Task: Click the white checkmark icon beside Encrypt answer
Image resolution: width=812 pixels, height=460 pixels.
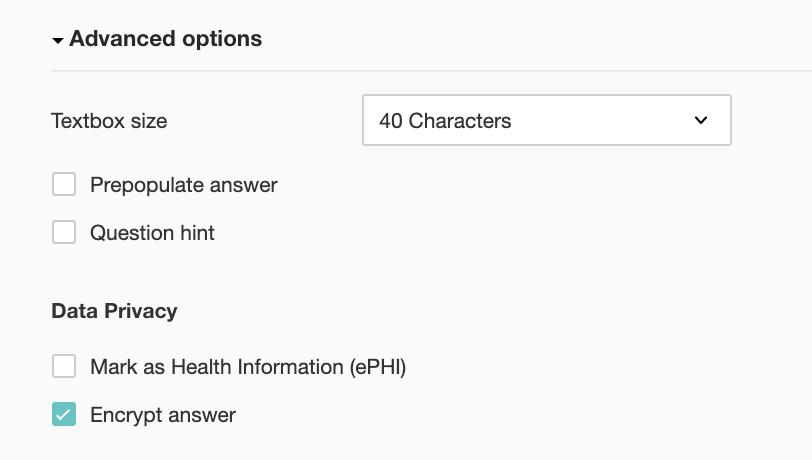Action: point(64,415)
